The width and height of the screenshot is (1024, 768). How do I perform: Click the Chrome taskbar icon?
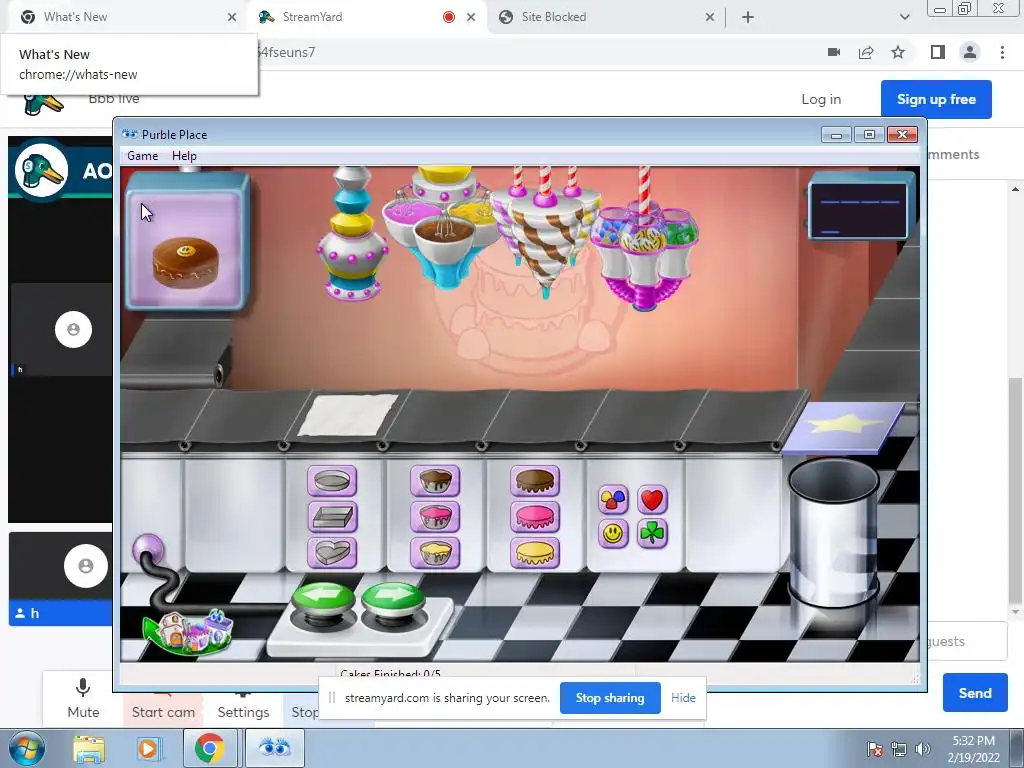pyautogui.click(x=209, y=748)
